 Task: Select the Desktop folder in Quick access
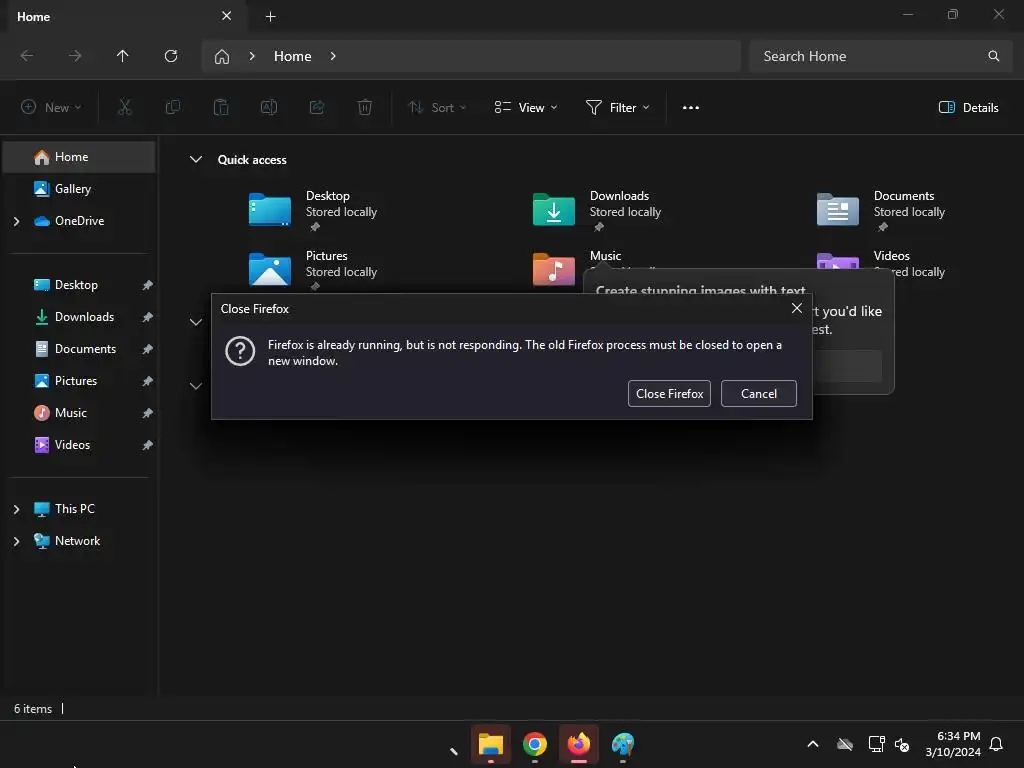(313, 210)
